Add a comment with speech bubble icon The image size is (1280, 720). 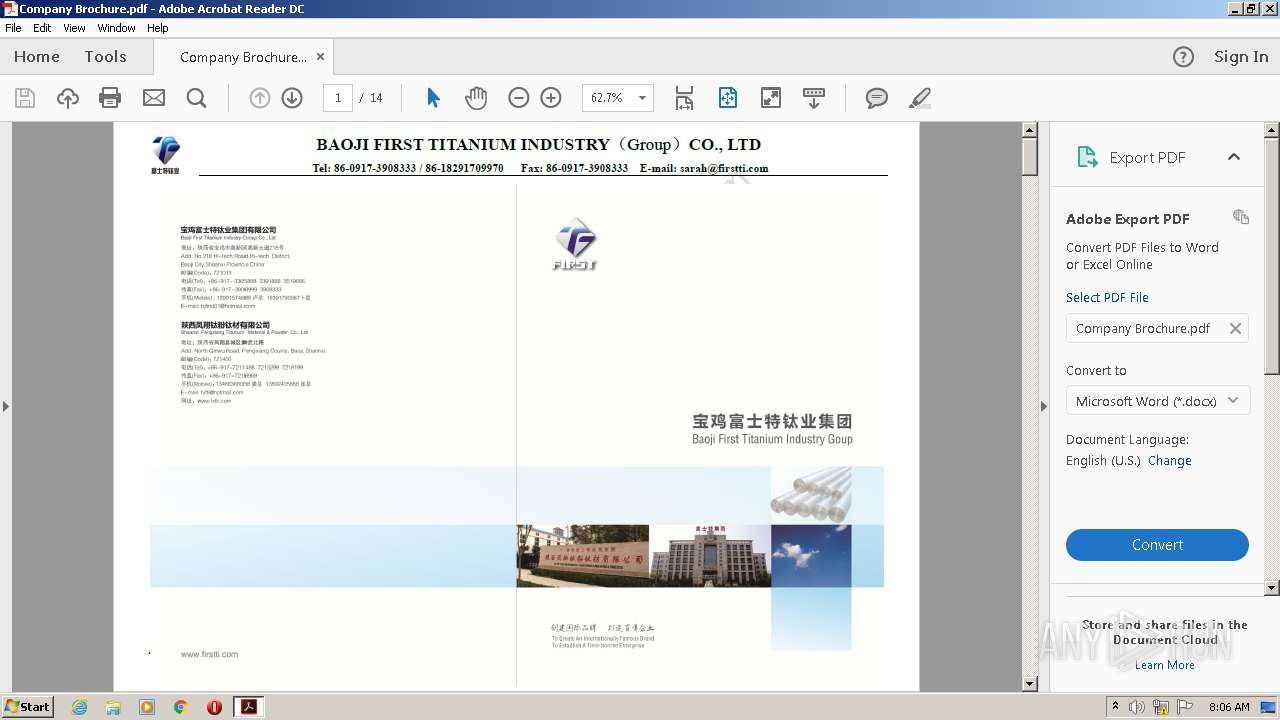click(877, 98)
